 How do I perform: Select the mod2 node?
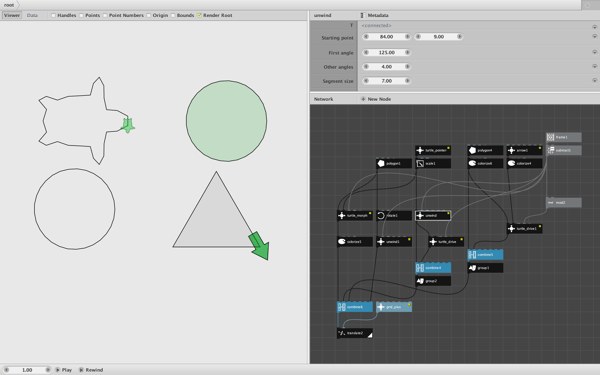(x=564, y=202)
